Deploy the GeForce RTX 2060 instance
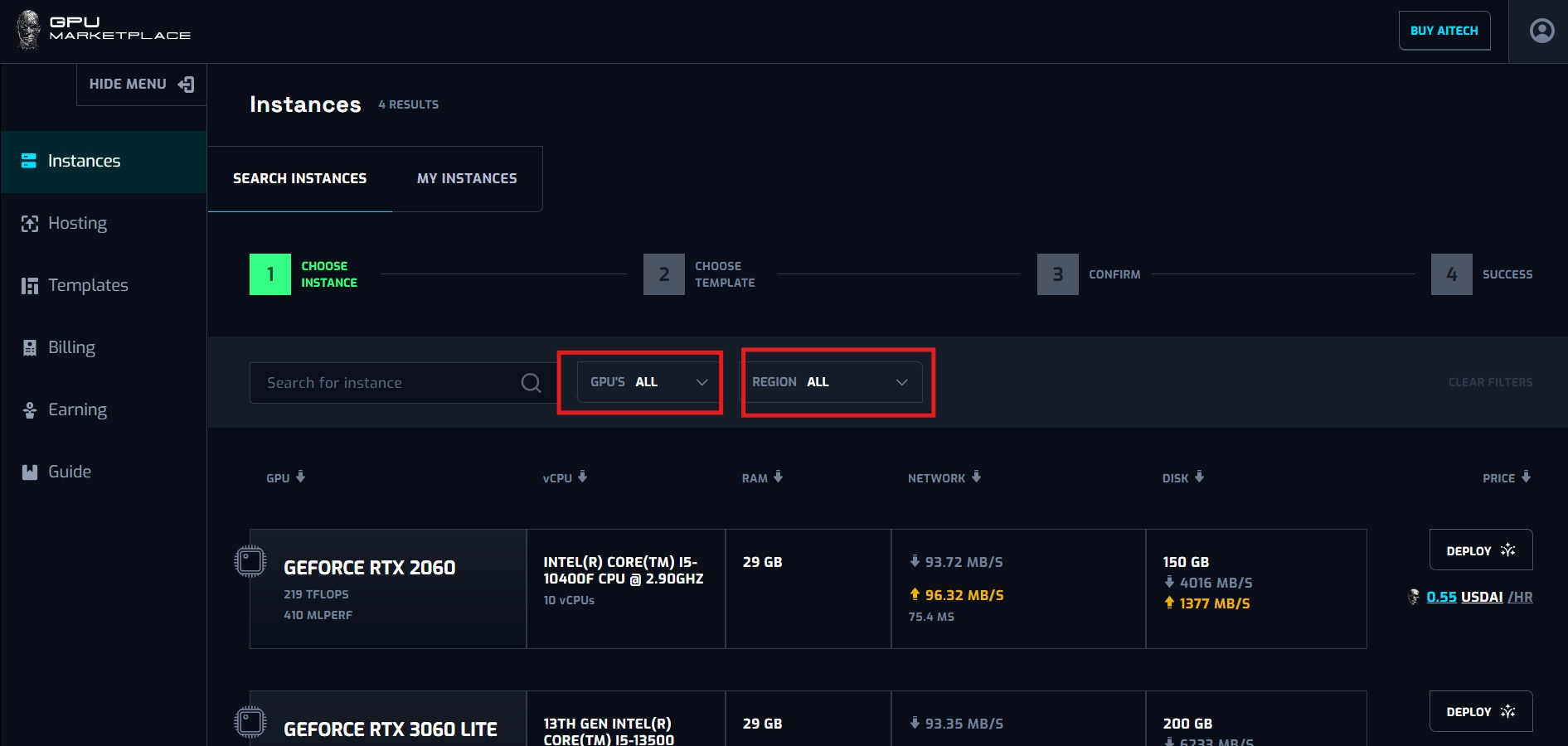The width and height of the screenshot is (1568, 746). (x=1480, y=550)
